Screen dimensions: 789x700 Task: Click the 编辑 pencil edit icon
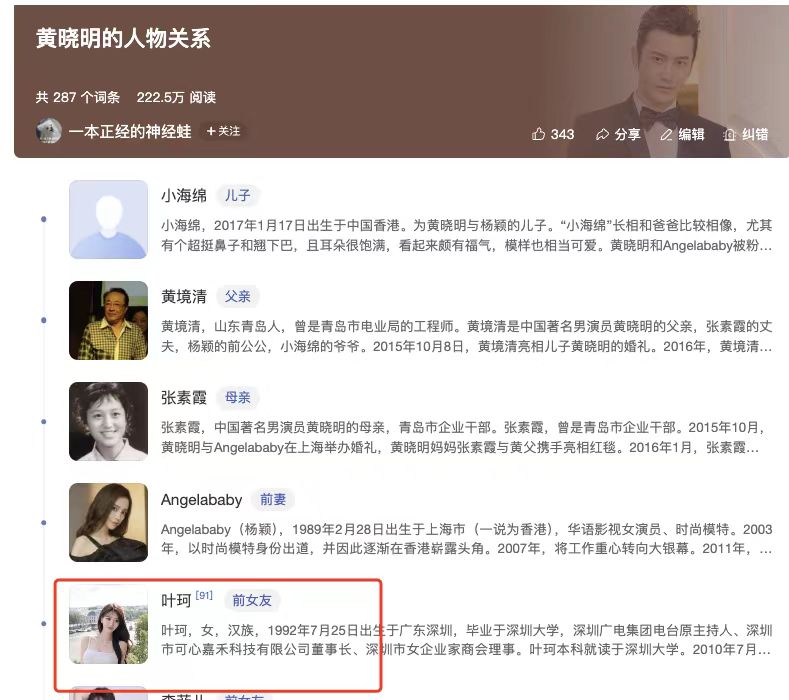[666, 134]
